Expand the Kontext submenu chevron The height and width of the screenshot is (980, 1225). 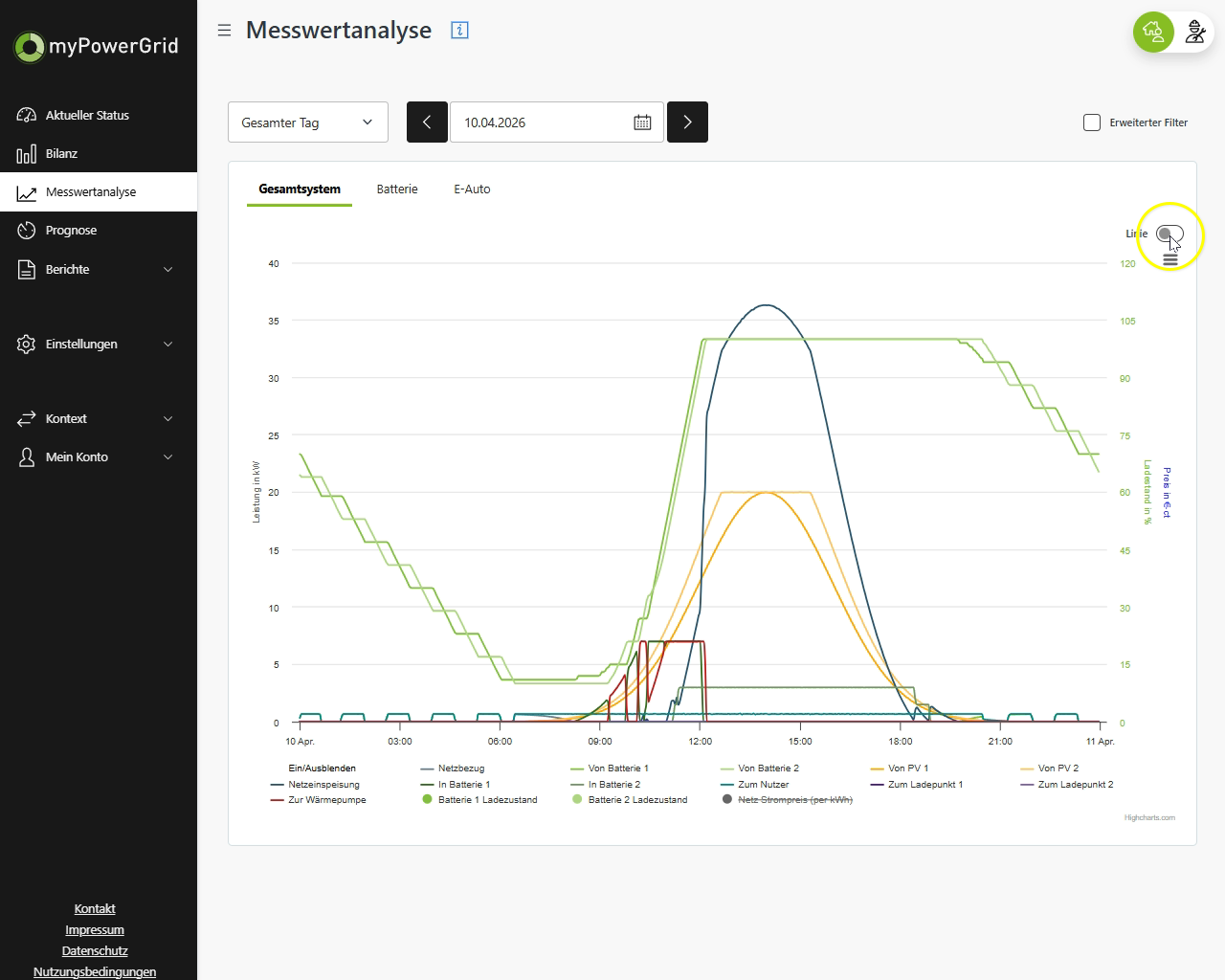[x=168, y=419]
